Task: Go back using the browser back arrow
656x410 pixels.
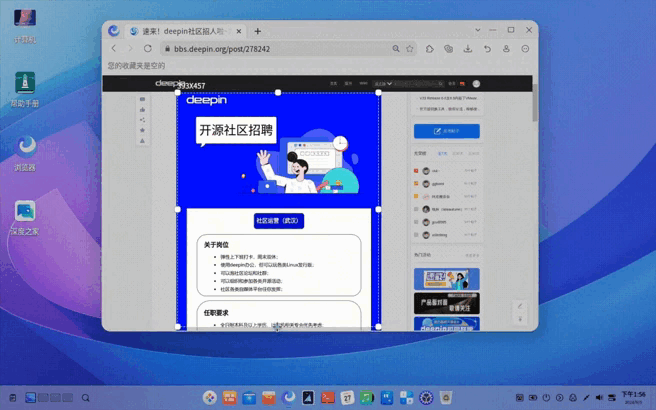Action: click(114, 49)
